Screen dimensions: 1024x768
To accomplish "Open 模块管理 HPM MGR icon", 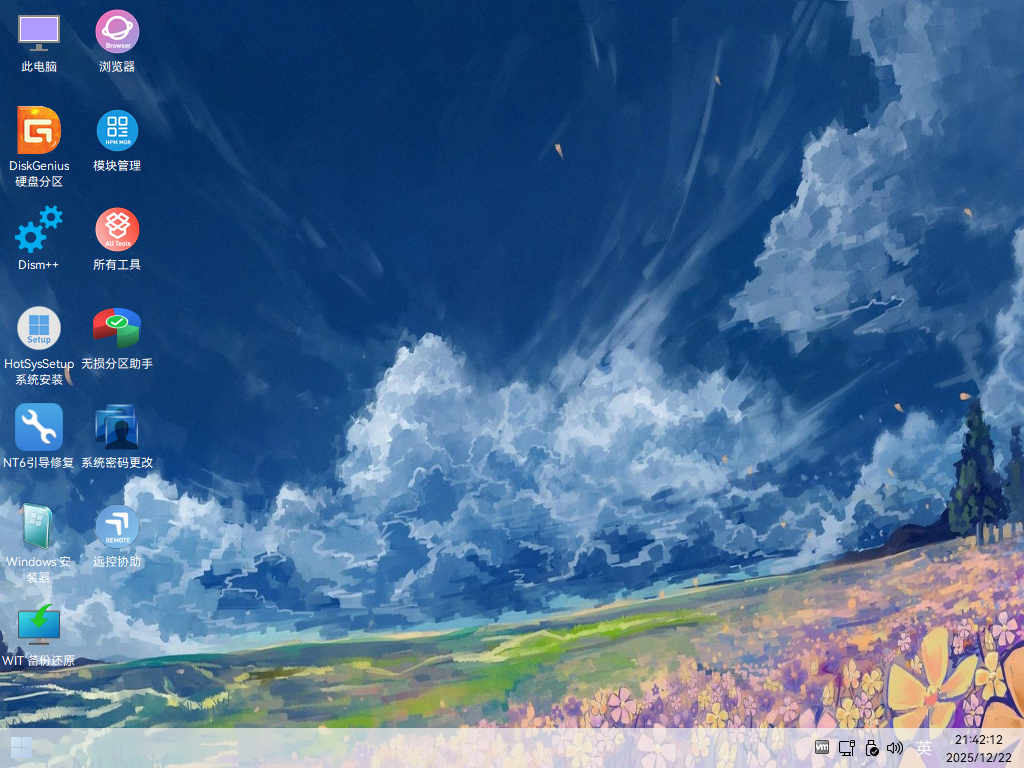I will click(x=117, y=130).
